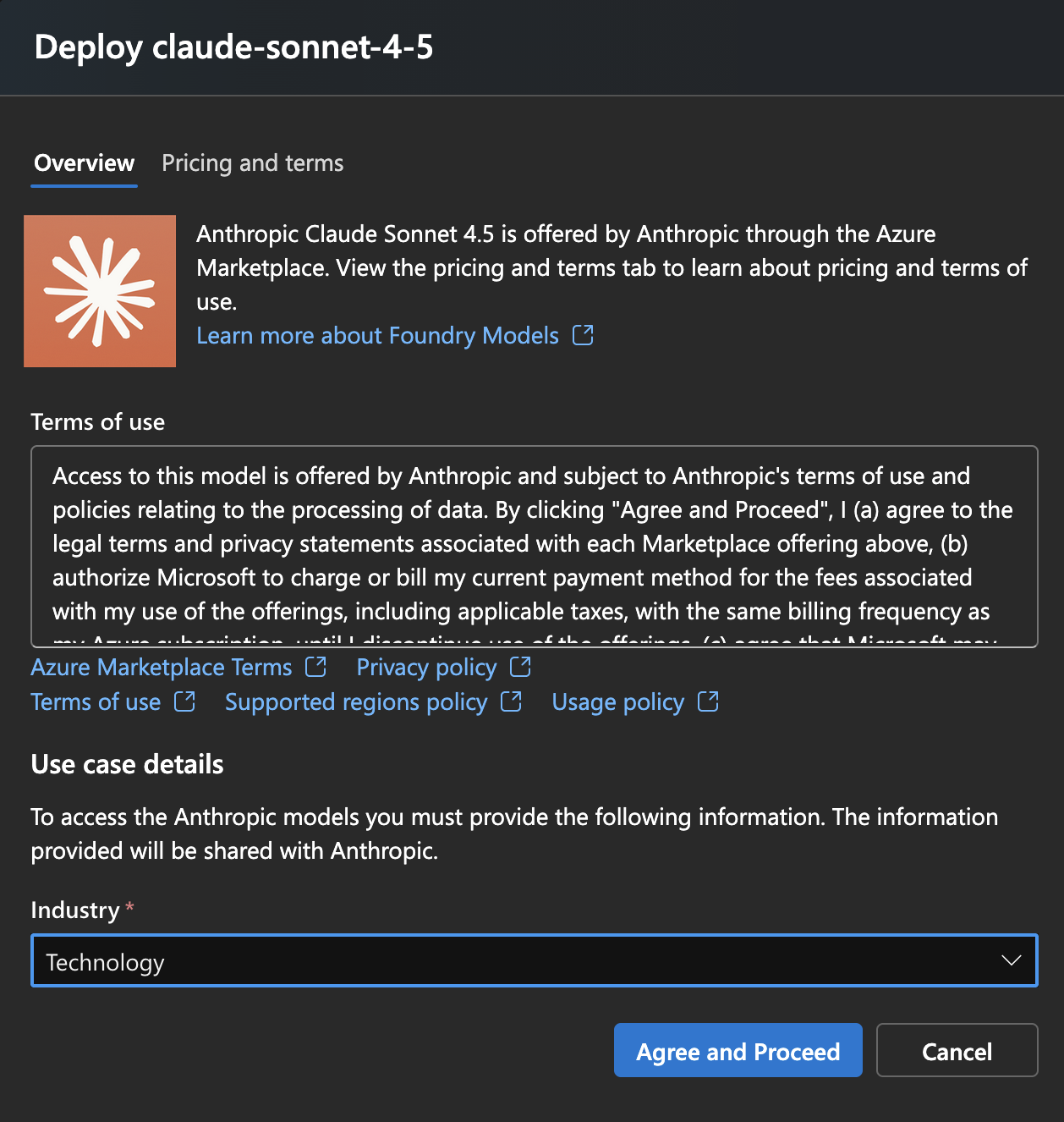Click the external link icon beside Privacy policy

tap(518, 668)
